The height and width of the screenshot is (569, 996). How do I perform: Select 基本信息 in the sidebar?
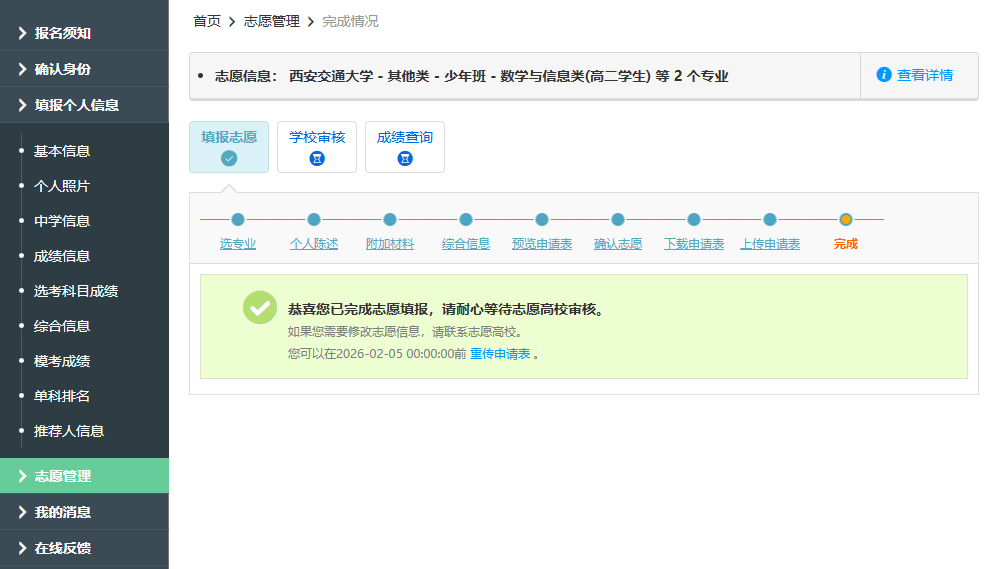(62, 151)
